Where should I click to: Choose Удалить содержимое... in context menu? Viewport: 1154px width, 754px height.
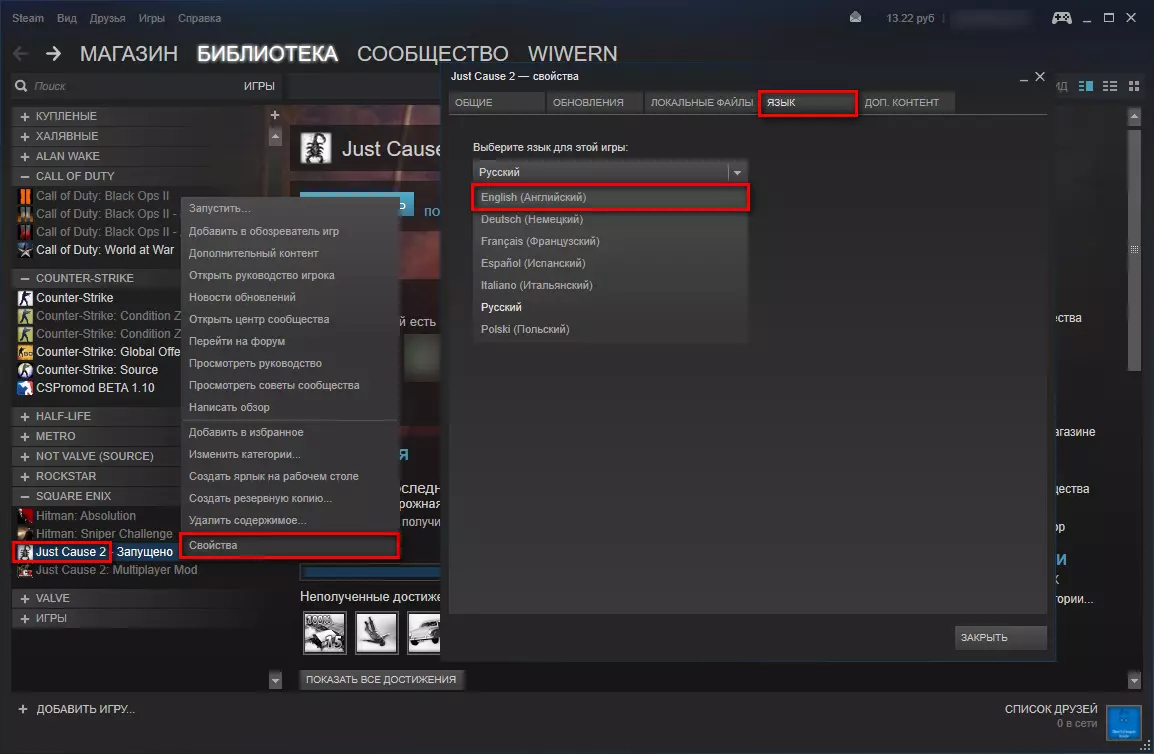[x=290, y=521]
